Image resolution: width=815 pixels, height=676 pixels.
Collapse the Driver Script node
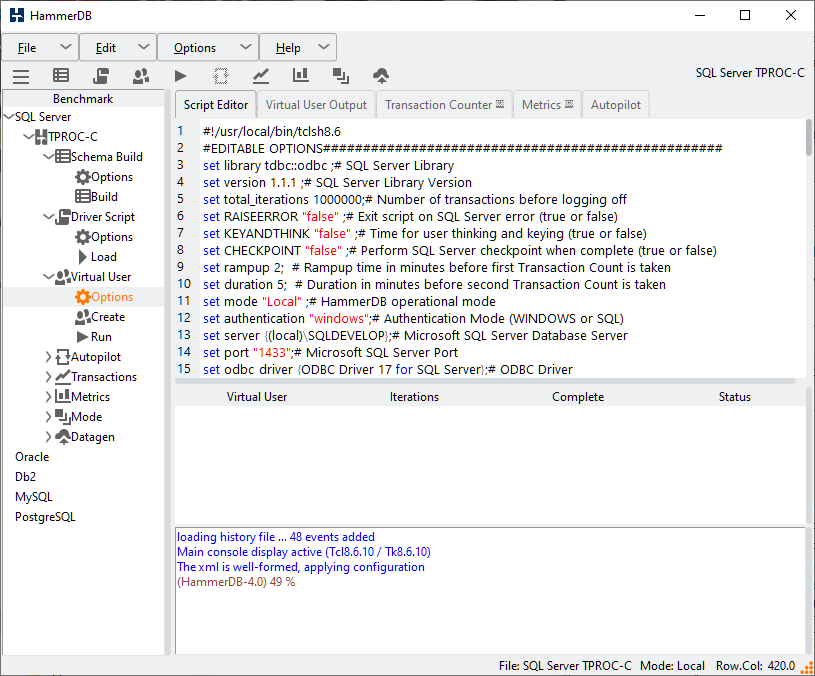tap(49, 217)
